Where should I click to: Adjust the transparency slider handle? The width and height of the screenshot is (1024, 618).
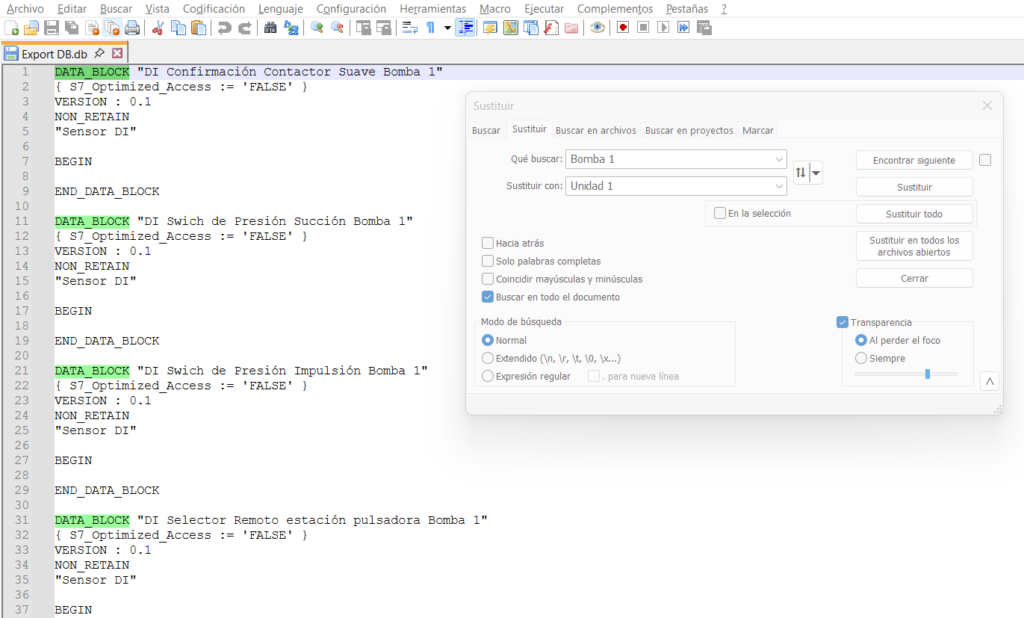coord(927,374)
